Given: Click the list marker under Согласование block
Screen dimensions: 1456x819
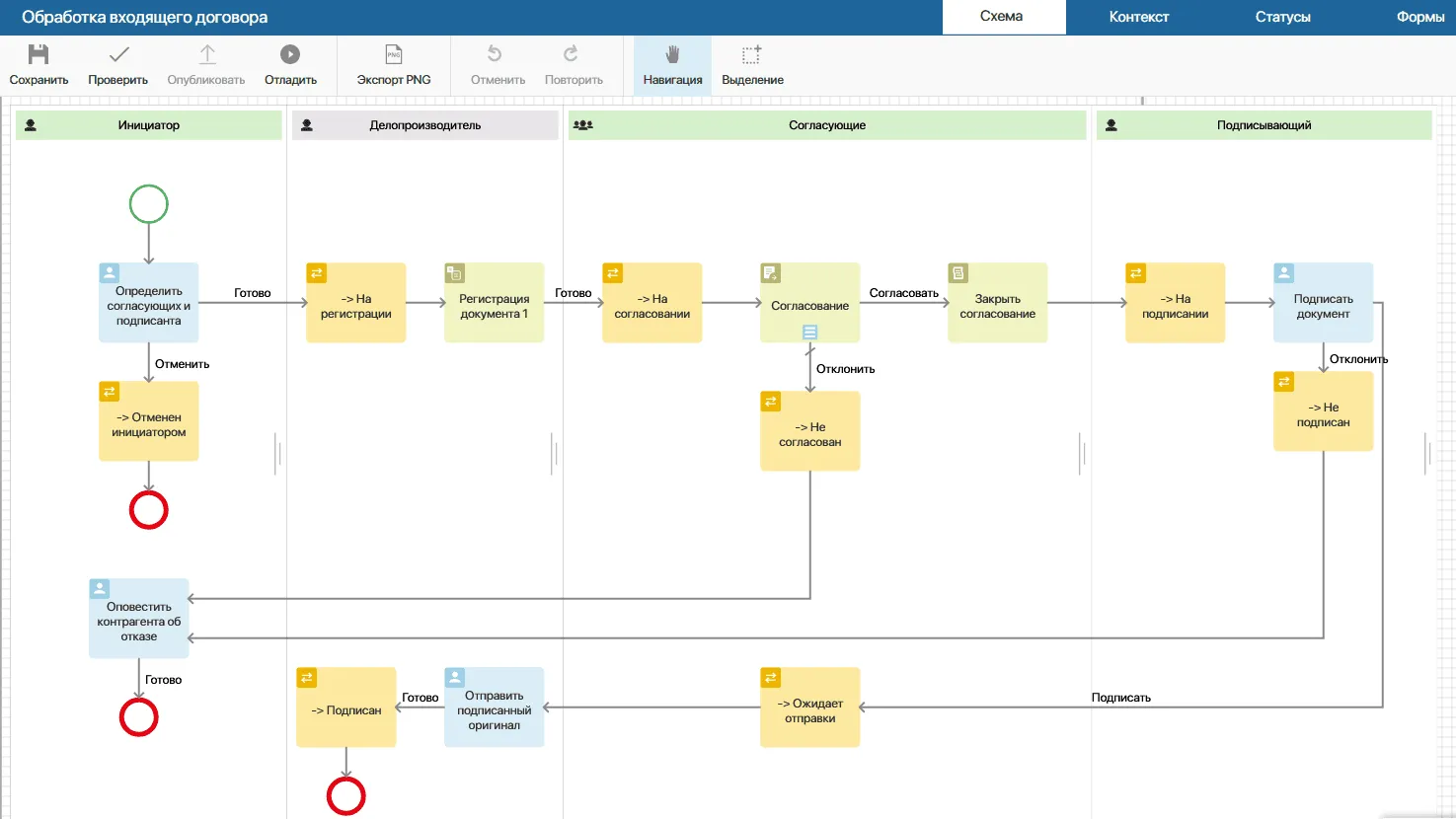Looking at the screenshot, I should [x=809, y=333].
